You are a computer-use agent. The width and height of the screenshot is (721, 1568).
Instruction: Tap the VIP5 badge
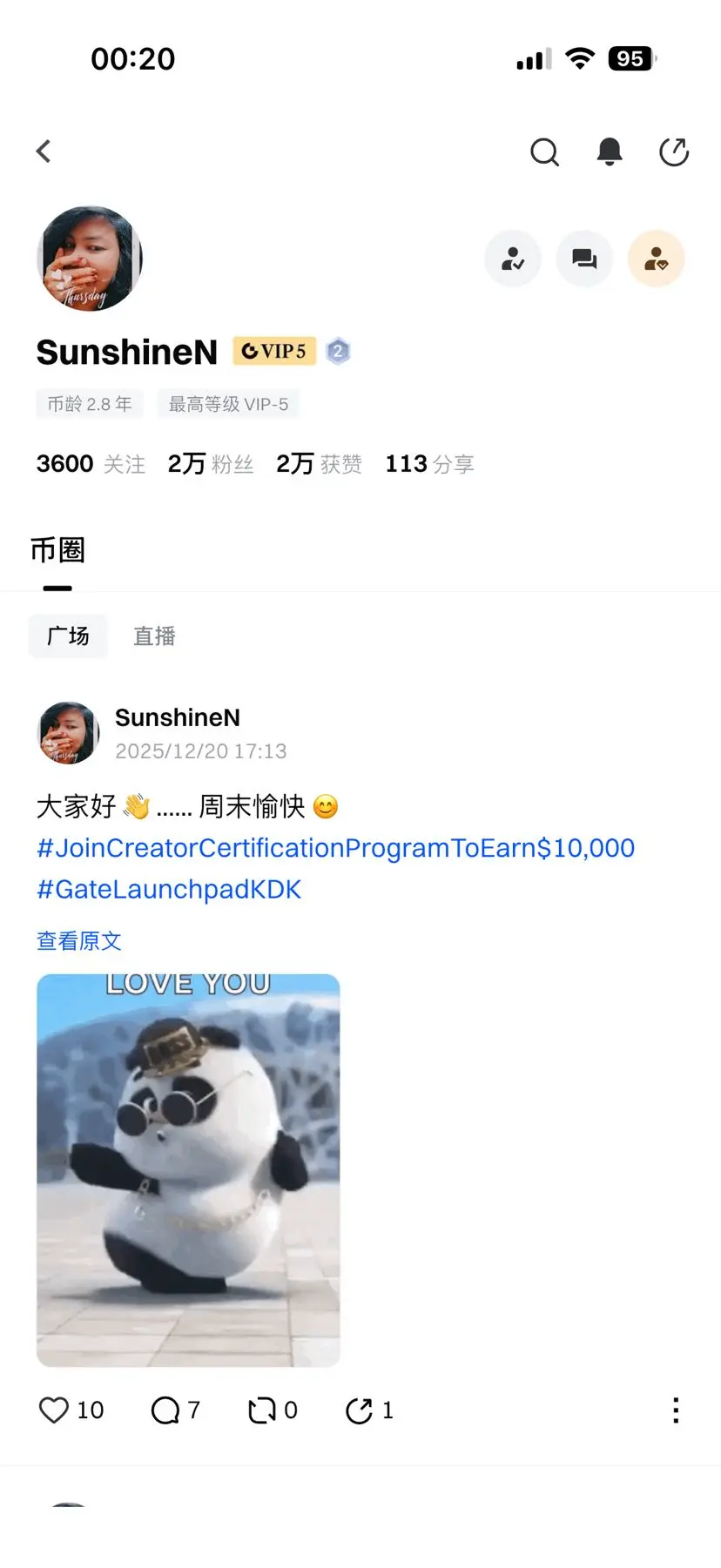[x=274, y=351]
